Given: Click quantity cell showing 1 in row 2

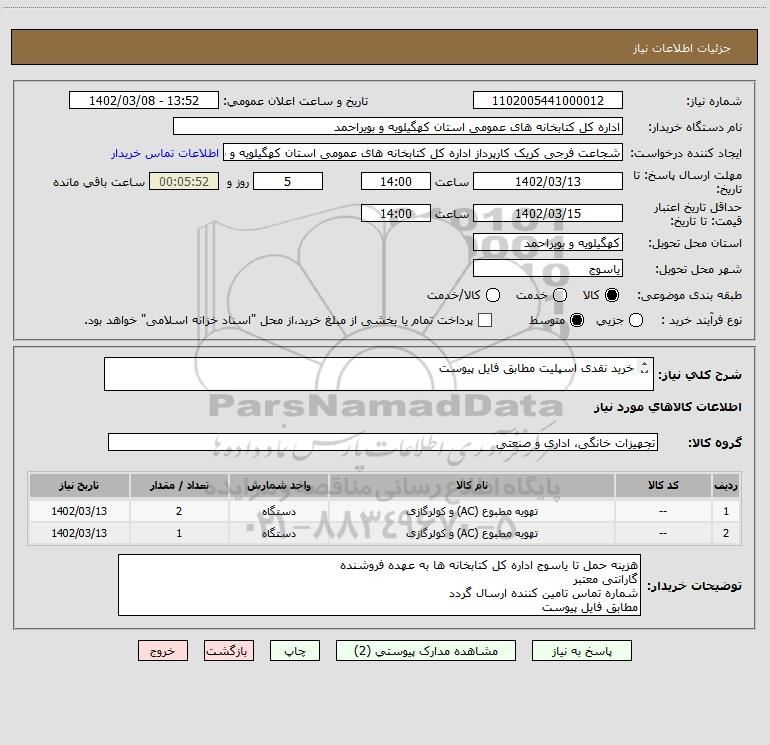Looking at the screenshot, I should click(x=179, y=533).
